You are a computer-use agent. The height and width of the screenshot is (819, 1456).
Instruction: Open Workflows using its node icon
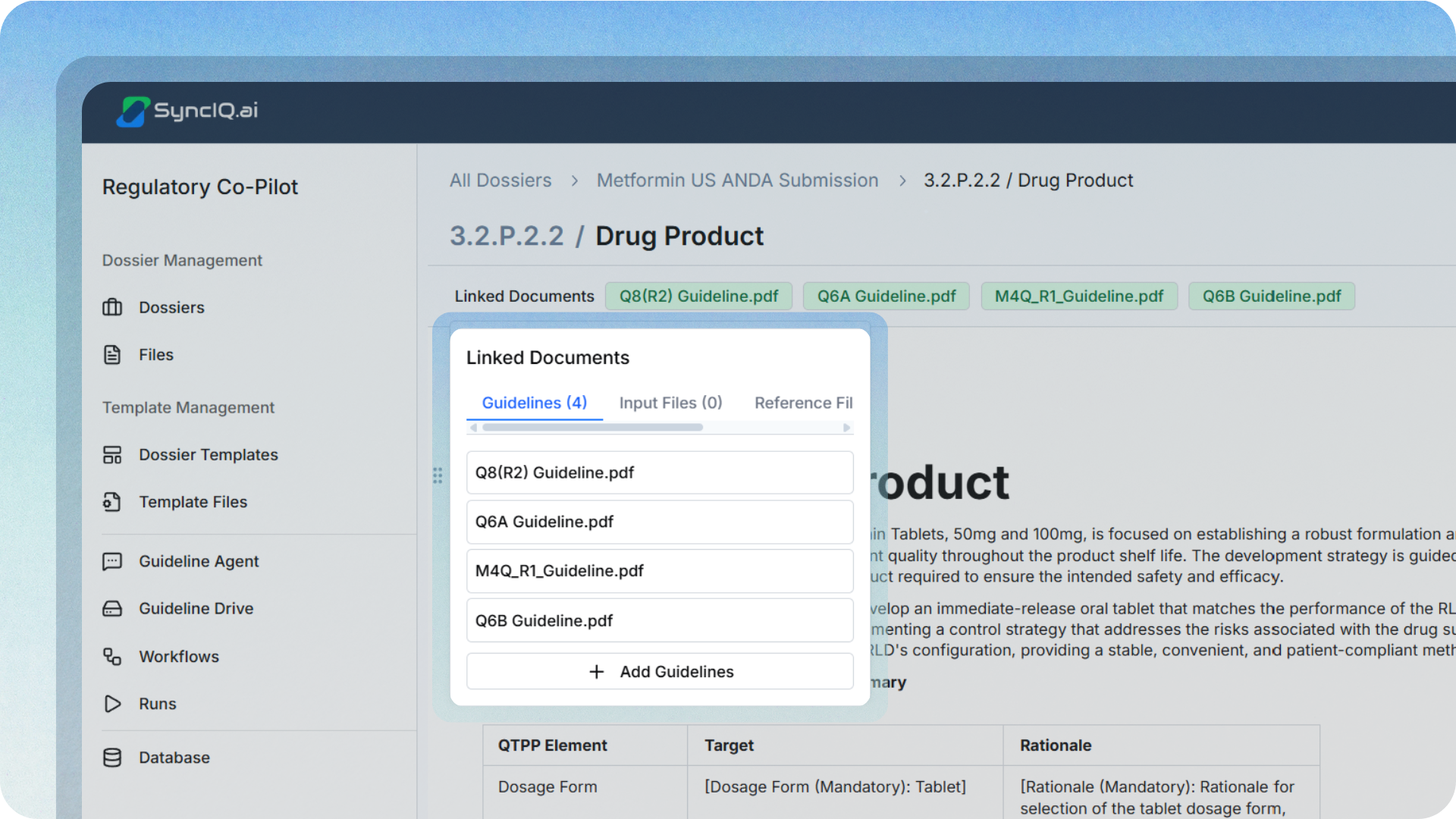(x=112, y=657)
